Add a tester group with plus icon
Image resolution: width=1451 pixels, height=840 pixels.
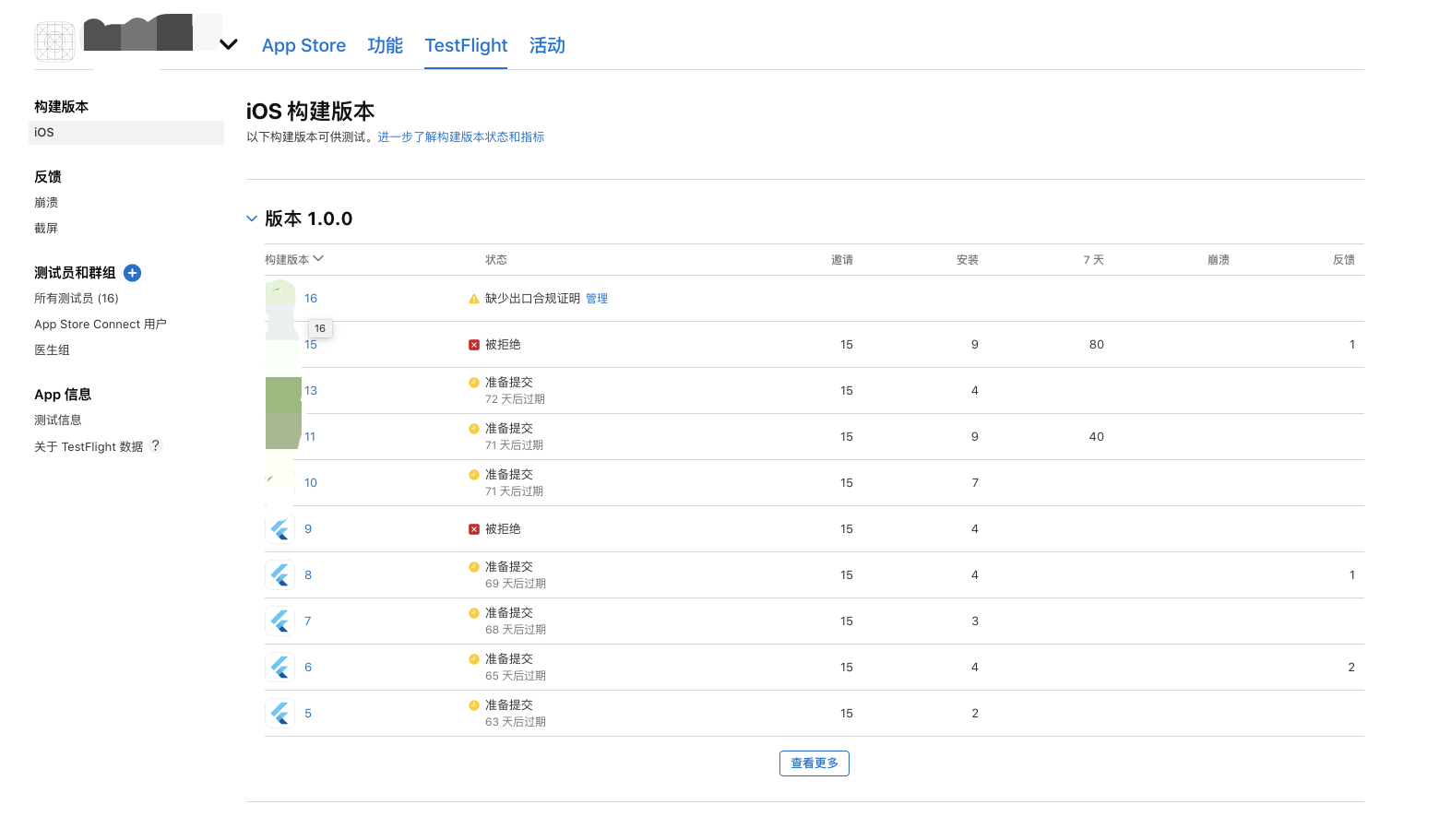[132, 273]
